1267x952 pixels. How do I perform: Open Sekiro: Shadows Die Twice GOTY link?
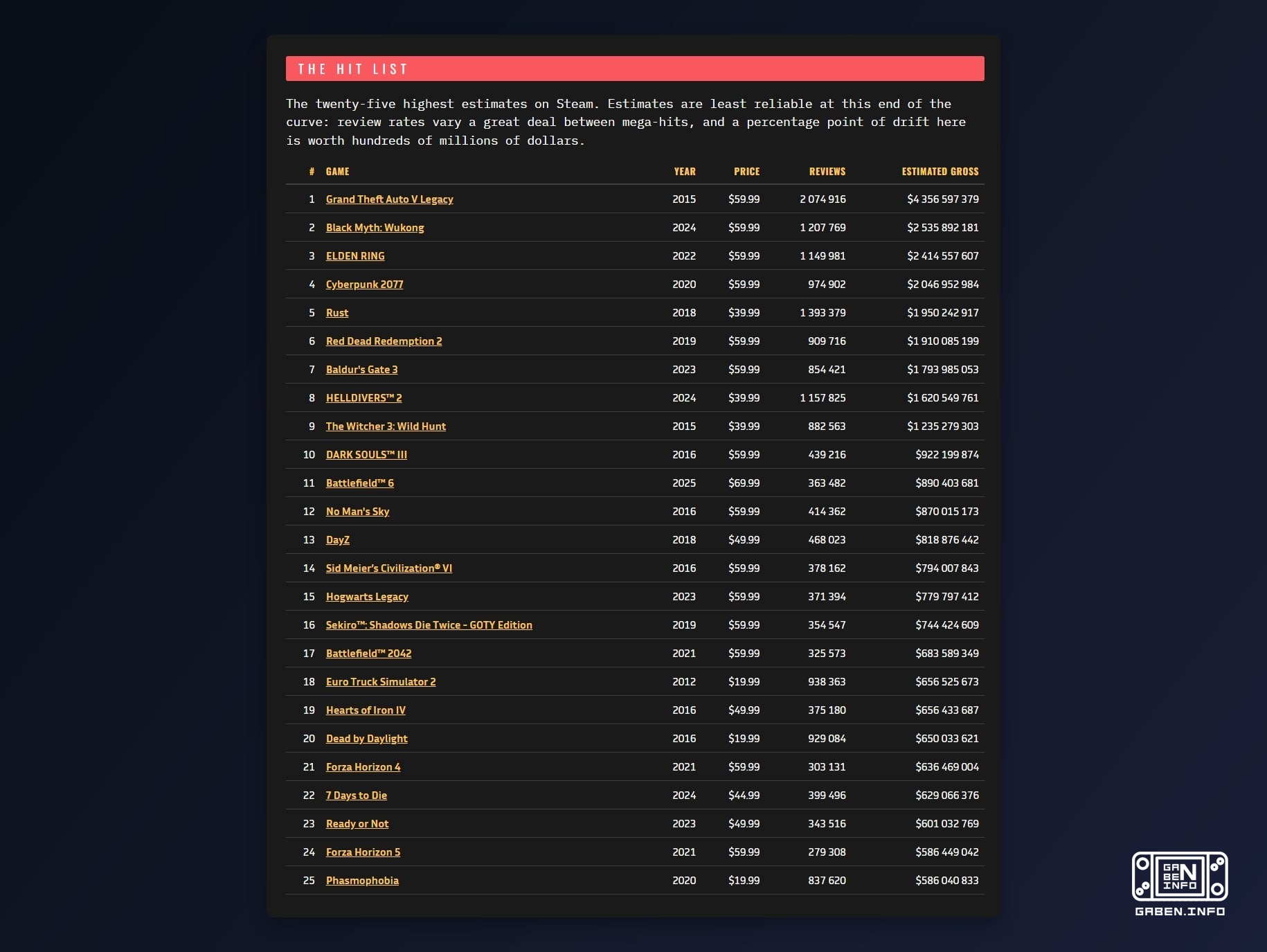(429, 625)
